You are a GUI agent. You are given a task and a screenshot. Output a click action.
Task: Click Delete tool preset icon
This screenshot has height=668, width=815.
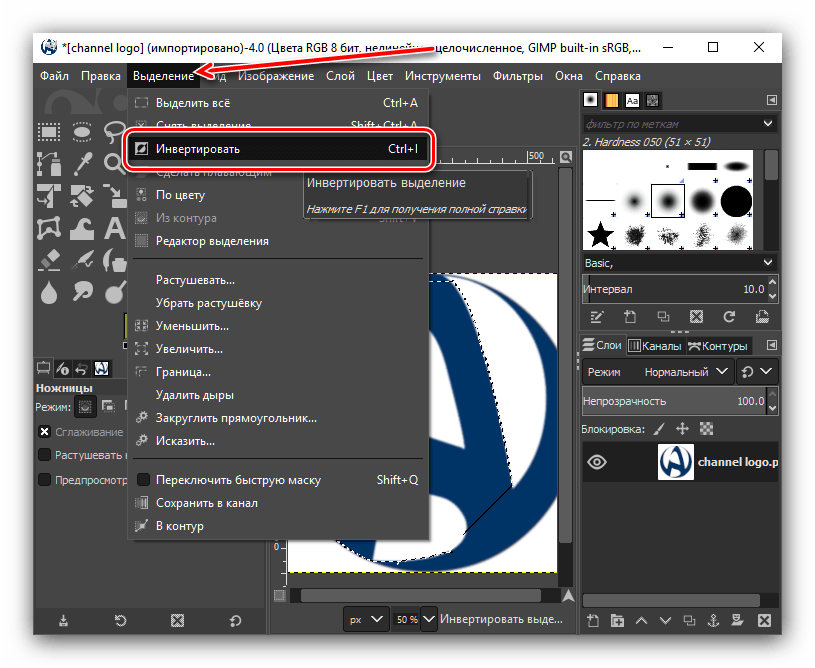(177, 620)
